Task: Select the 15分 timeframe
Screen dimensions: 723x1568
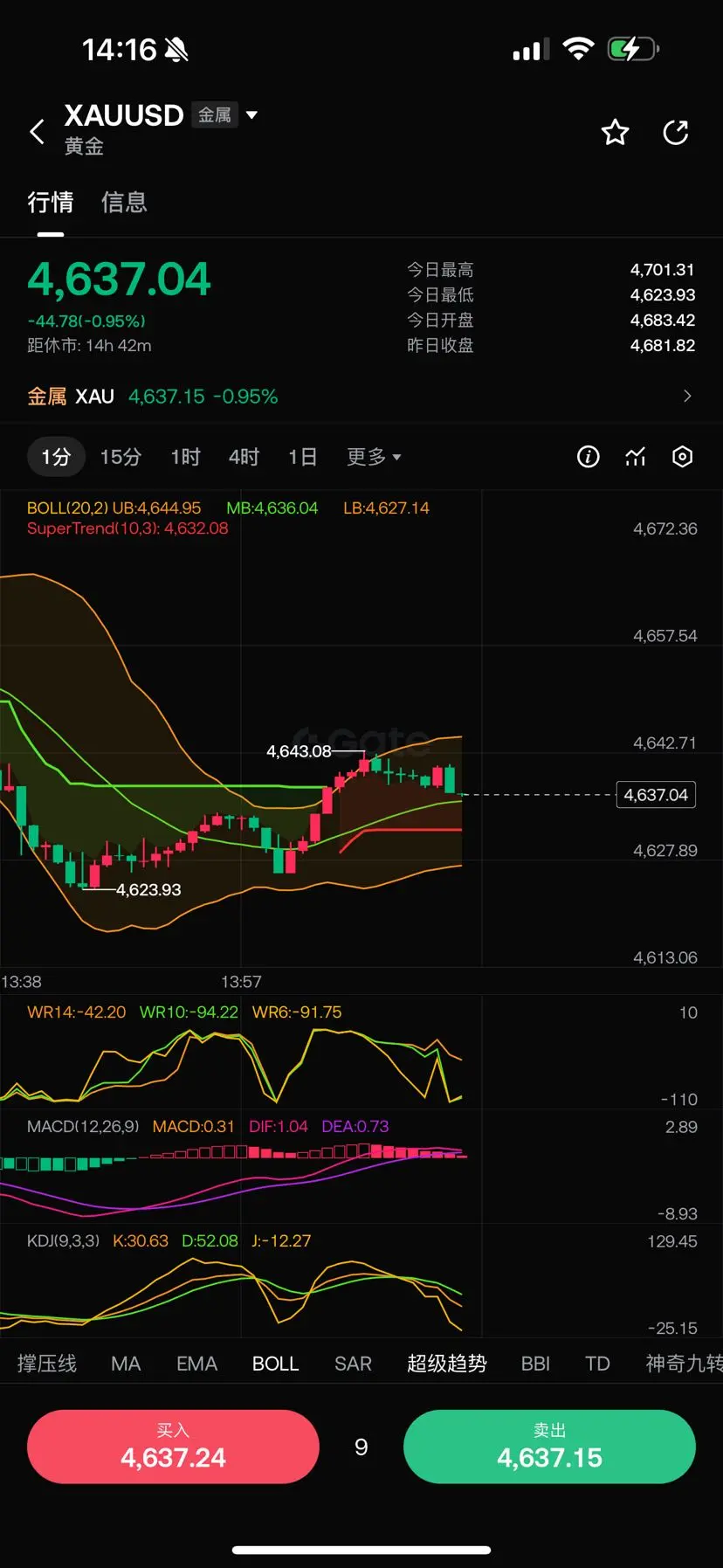Action: click(120, 457)
